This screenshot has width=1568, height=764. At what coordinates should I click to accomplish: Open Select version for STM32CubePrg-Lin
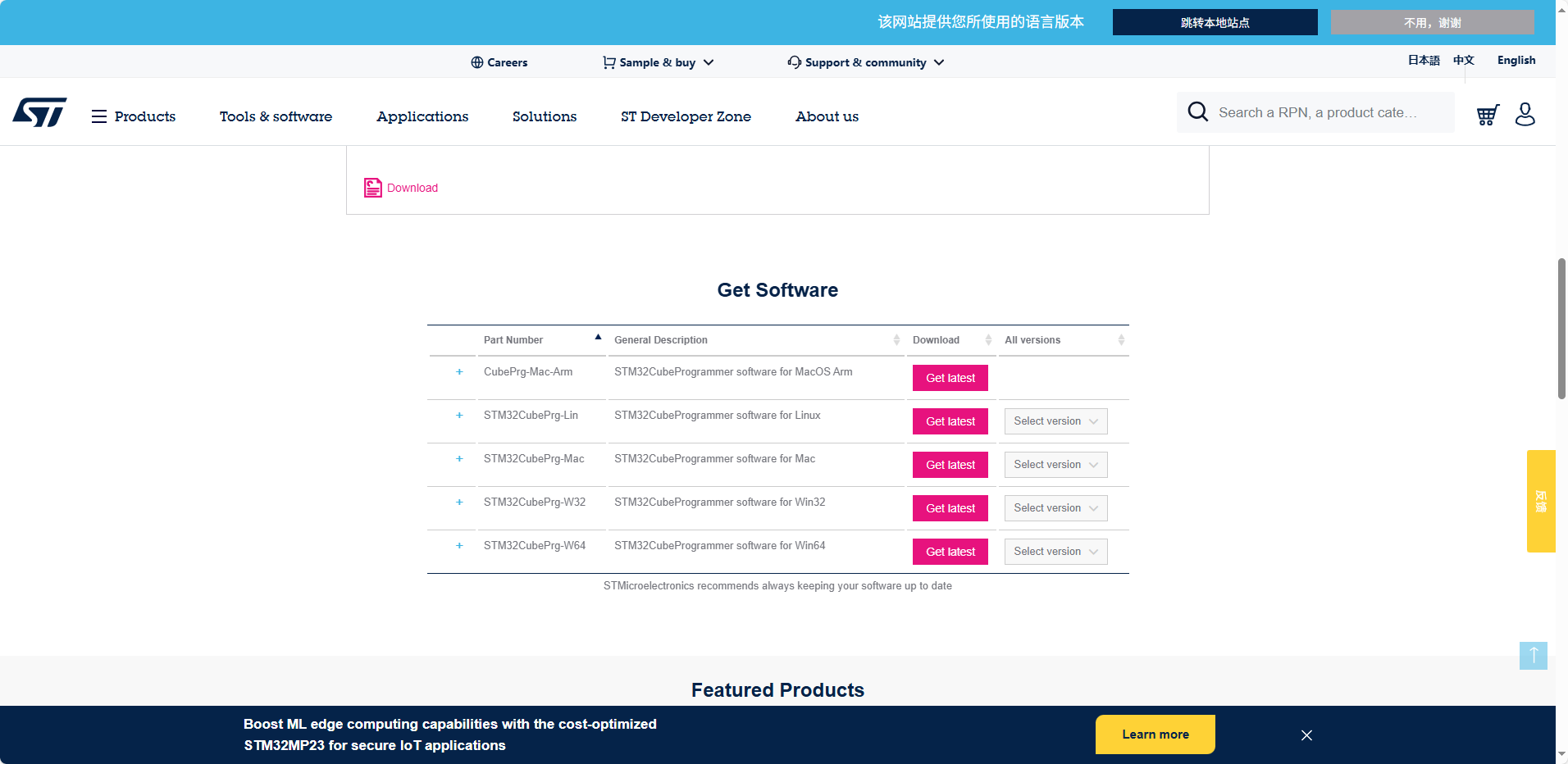(1055, 421)
